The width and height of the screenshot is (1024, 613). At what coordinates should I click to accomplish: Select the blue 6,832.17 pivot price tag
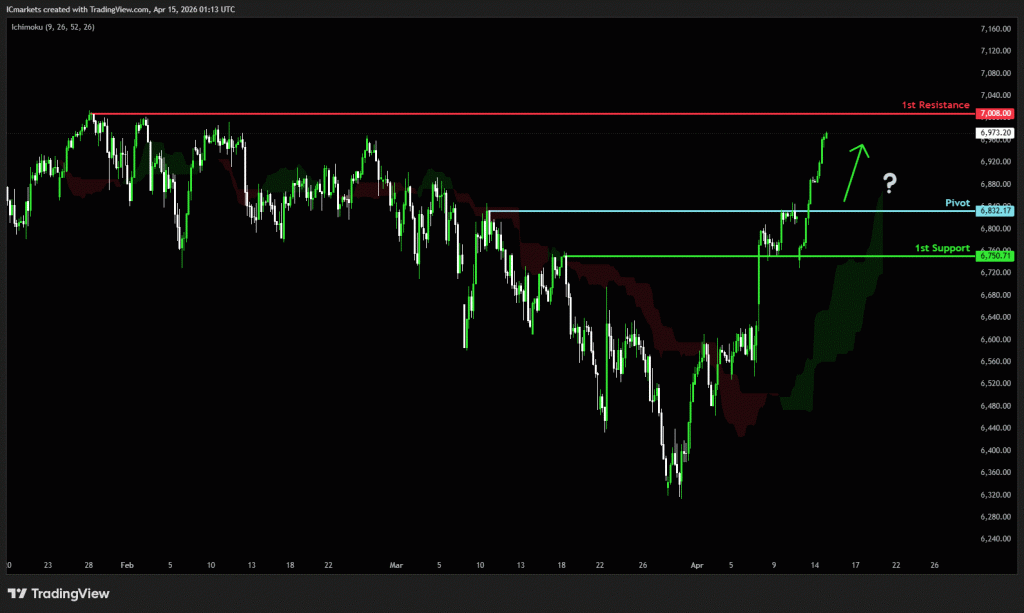point(996,211)
